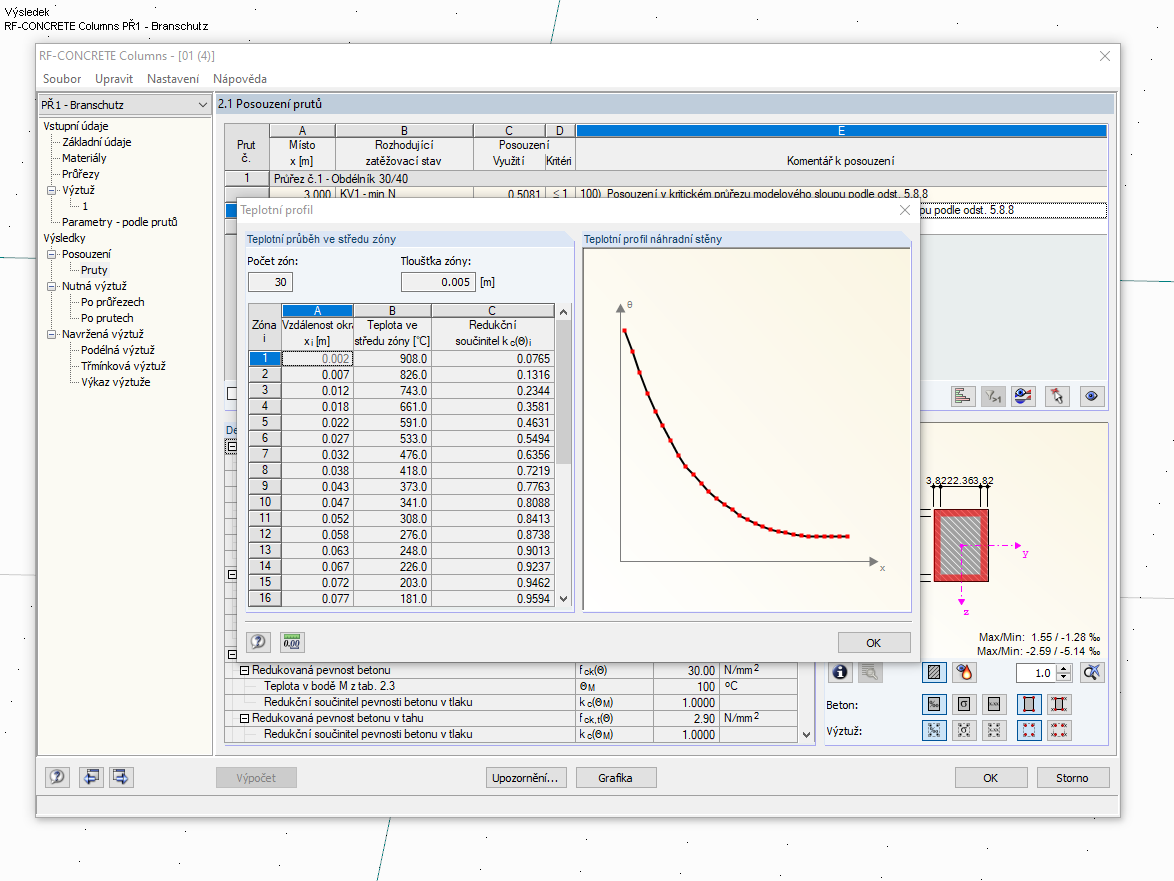Viewport: 1174px width, 881px height.
Task: Click the decimal places icon in dialog
Action: click(292, 641)
